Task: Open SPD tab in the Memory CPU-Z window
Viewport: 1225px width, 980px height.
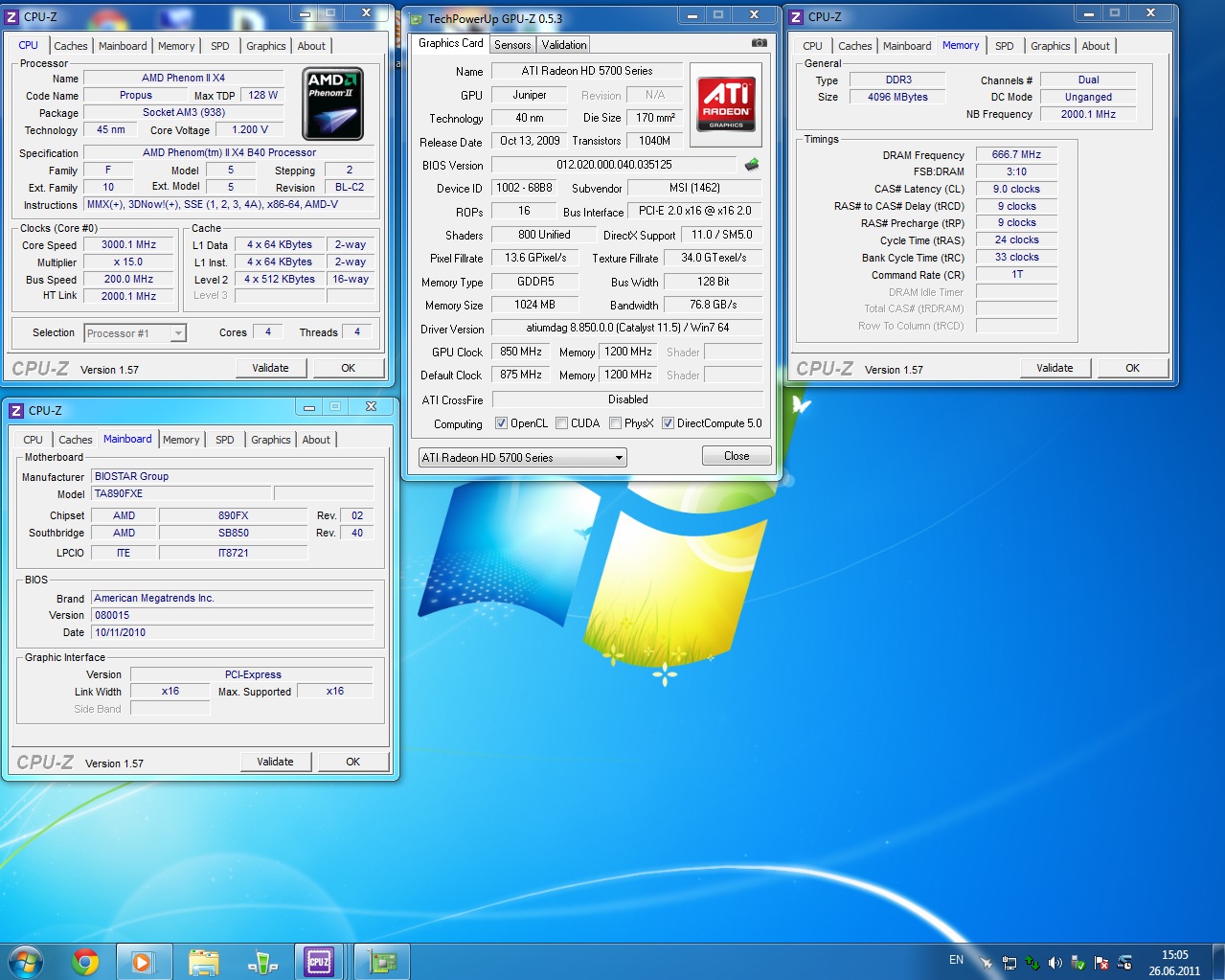Action: click(x=1004, y=46)
